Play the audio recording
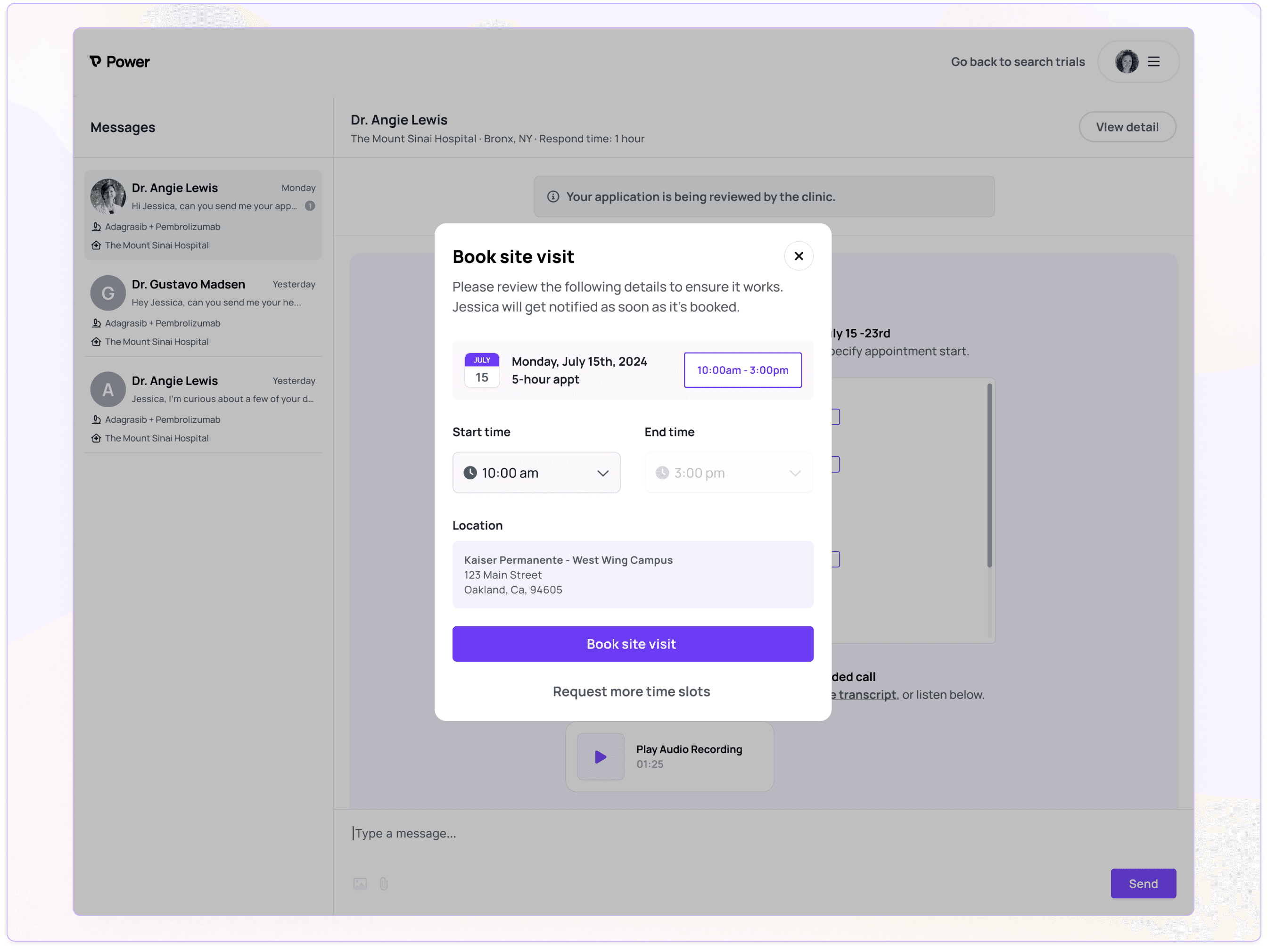 [600, 756]
